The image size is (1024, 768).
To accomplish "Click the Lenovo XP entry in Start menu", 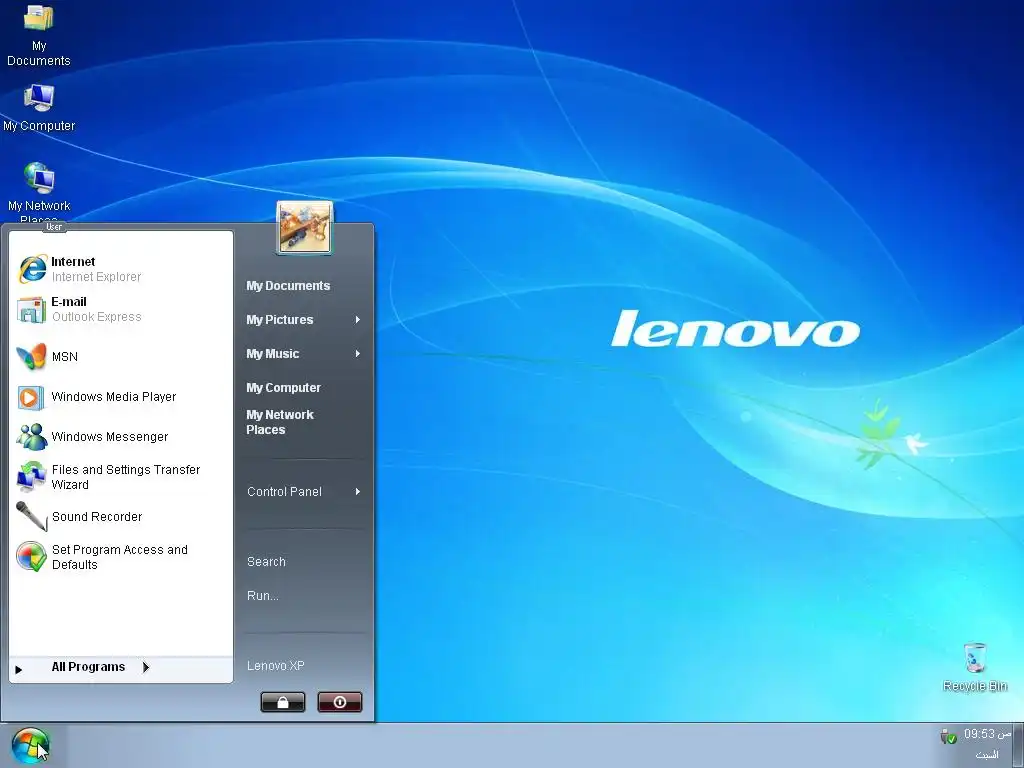I will point(276,666).
